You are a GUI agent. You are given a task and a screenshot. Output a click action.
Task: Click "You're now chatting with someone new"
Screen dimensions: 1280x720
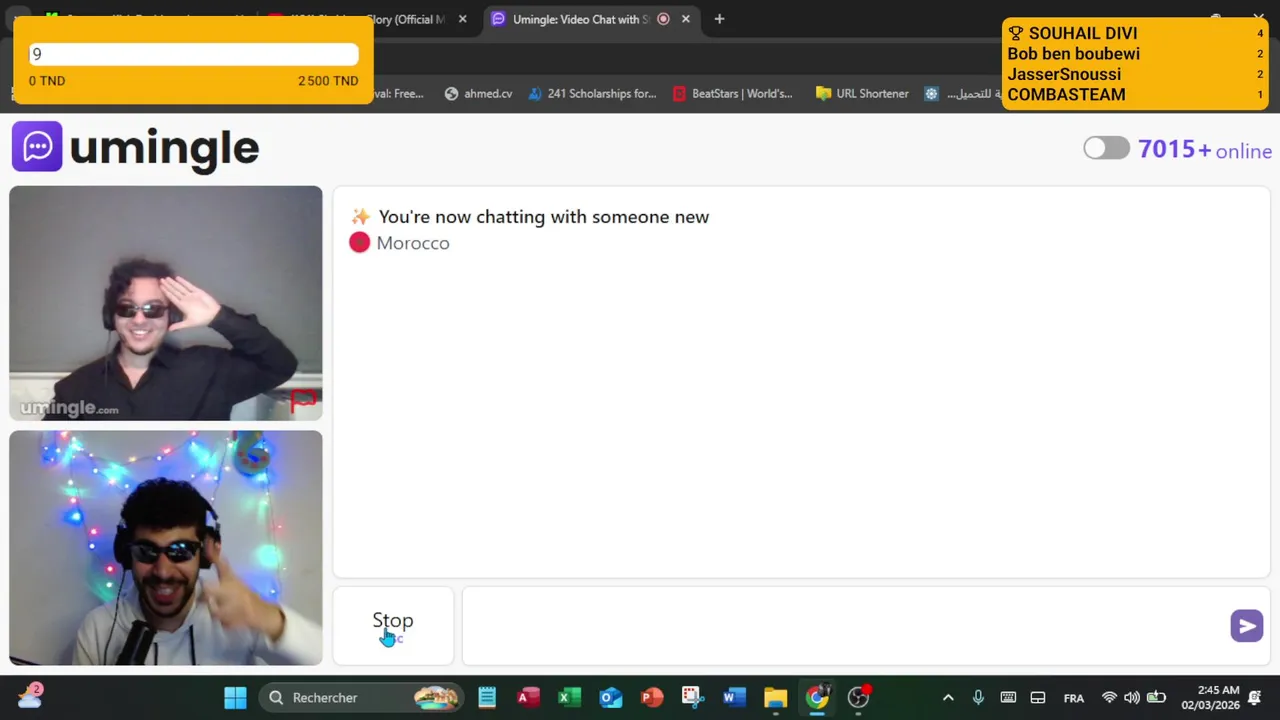click(544, 217)
